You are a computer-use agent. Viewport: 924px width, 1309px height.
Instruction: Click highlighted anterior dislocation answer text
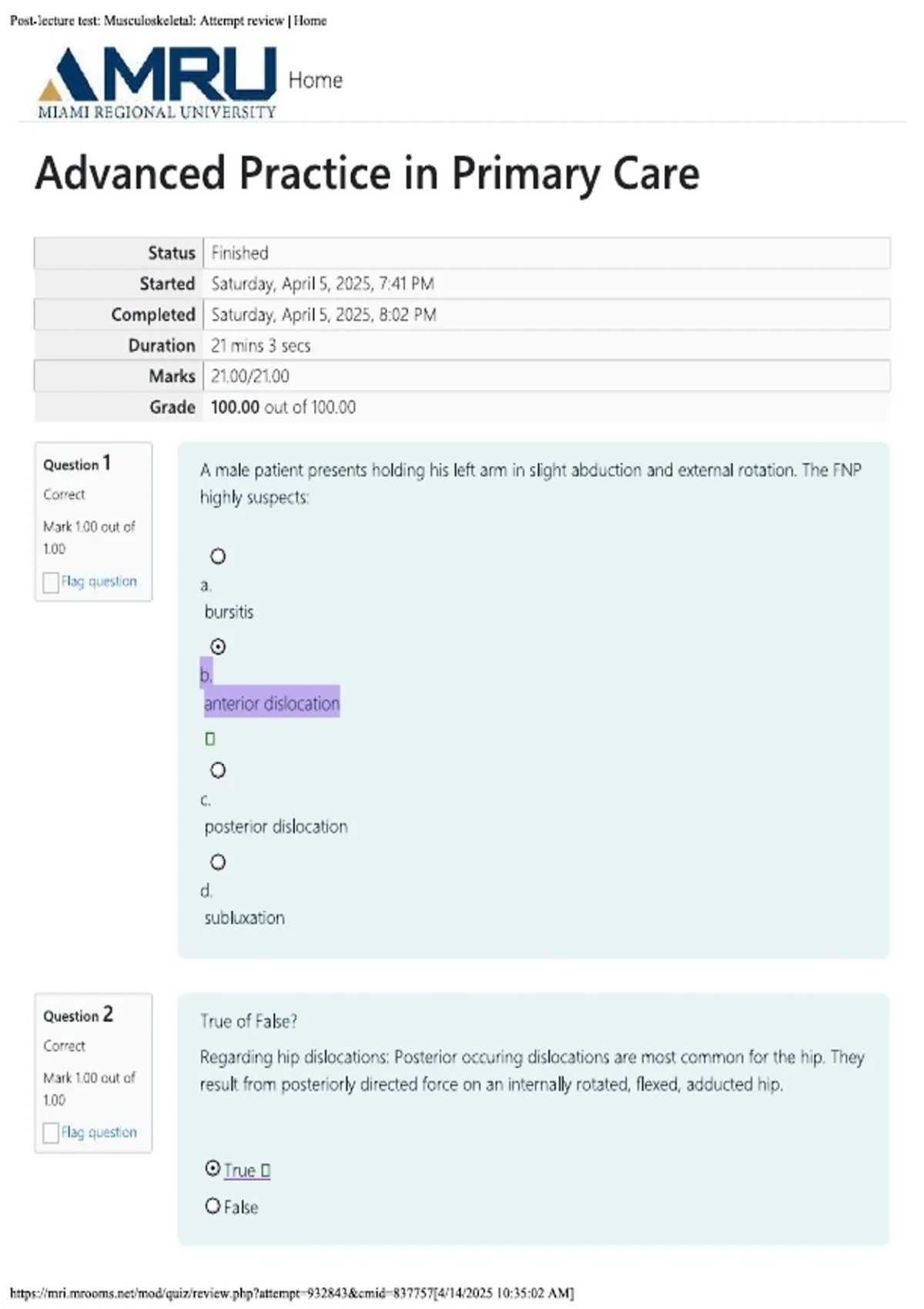272,703
